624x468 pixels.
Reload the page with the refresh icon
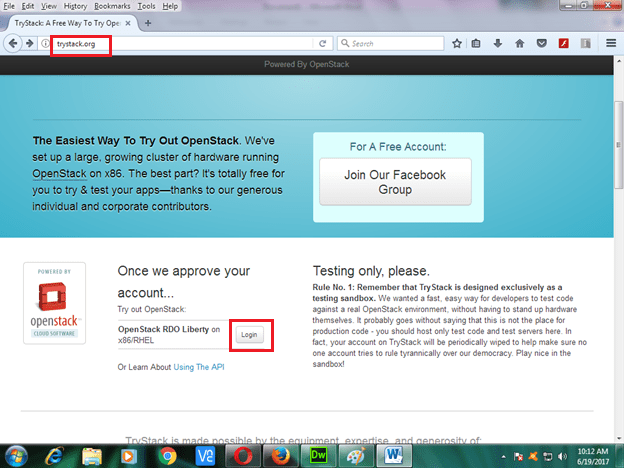coord(323,43)
